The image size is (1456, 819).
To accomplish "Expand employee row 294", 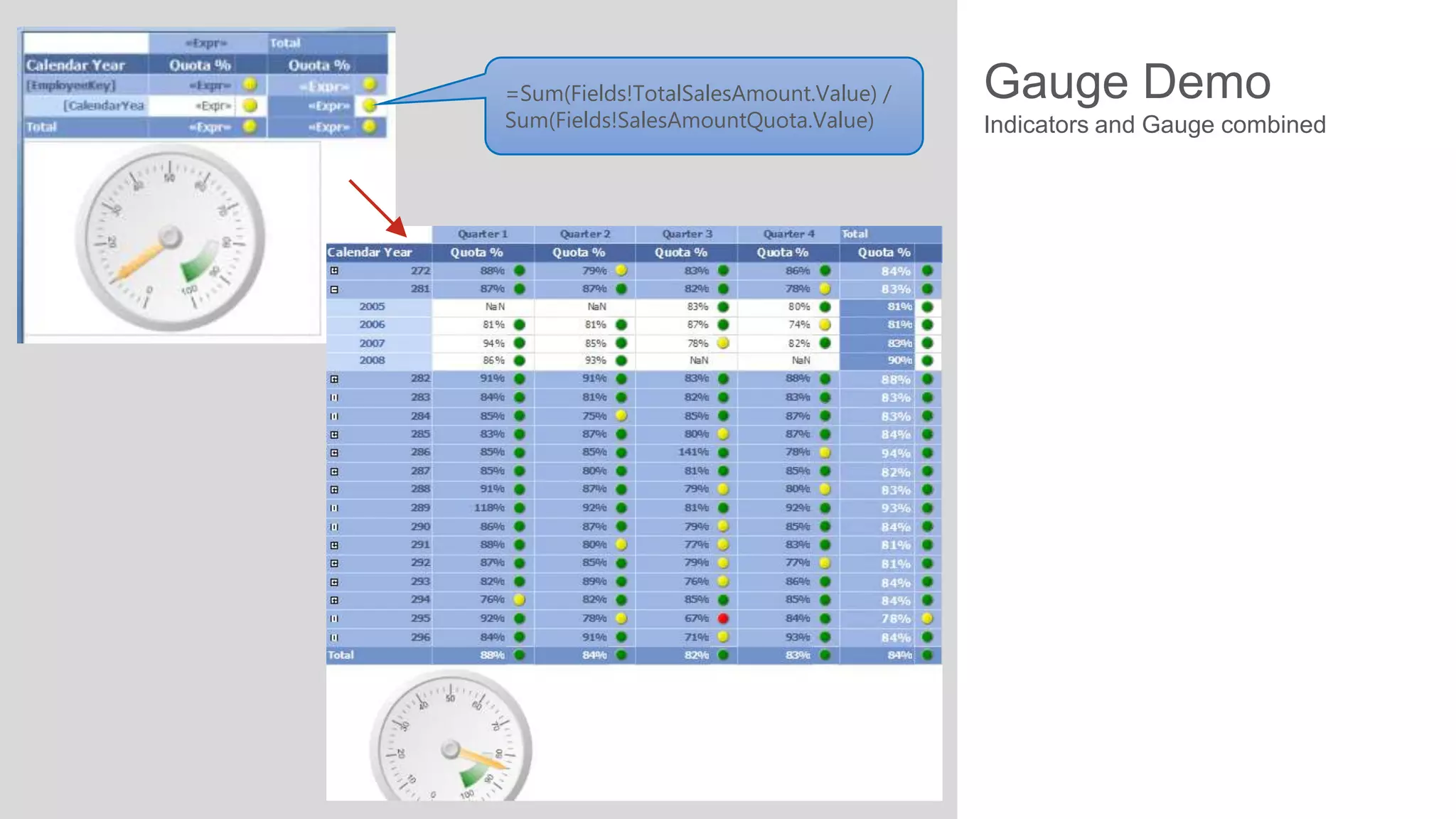I will (334, 601).
